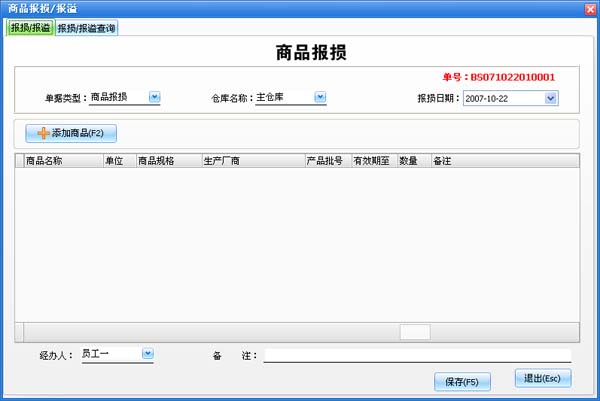Open the 报损/报溢查询 tab
600x401 pixels.
(86, 28)
